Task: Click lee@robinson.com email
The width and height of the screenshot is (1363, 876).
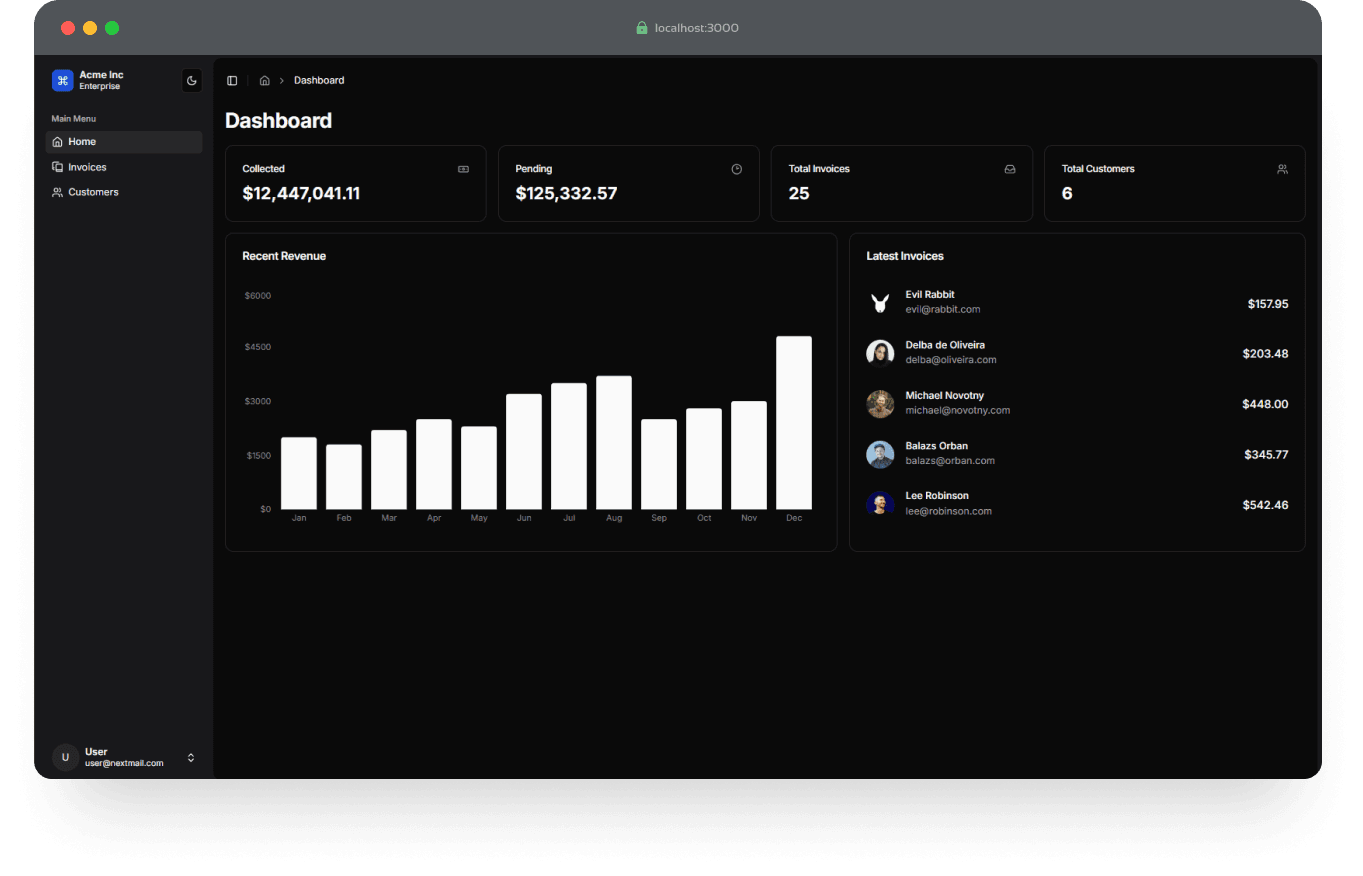Action: [x=949, y=512]
